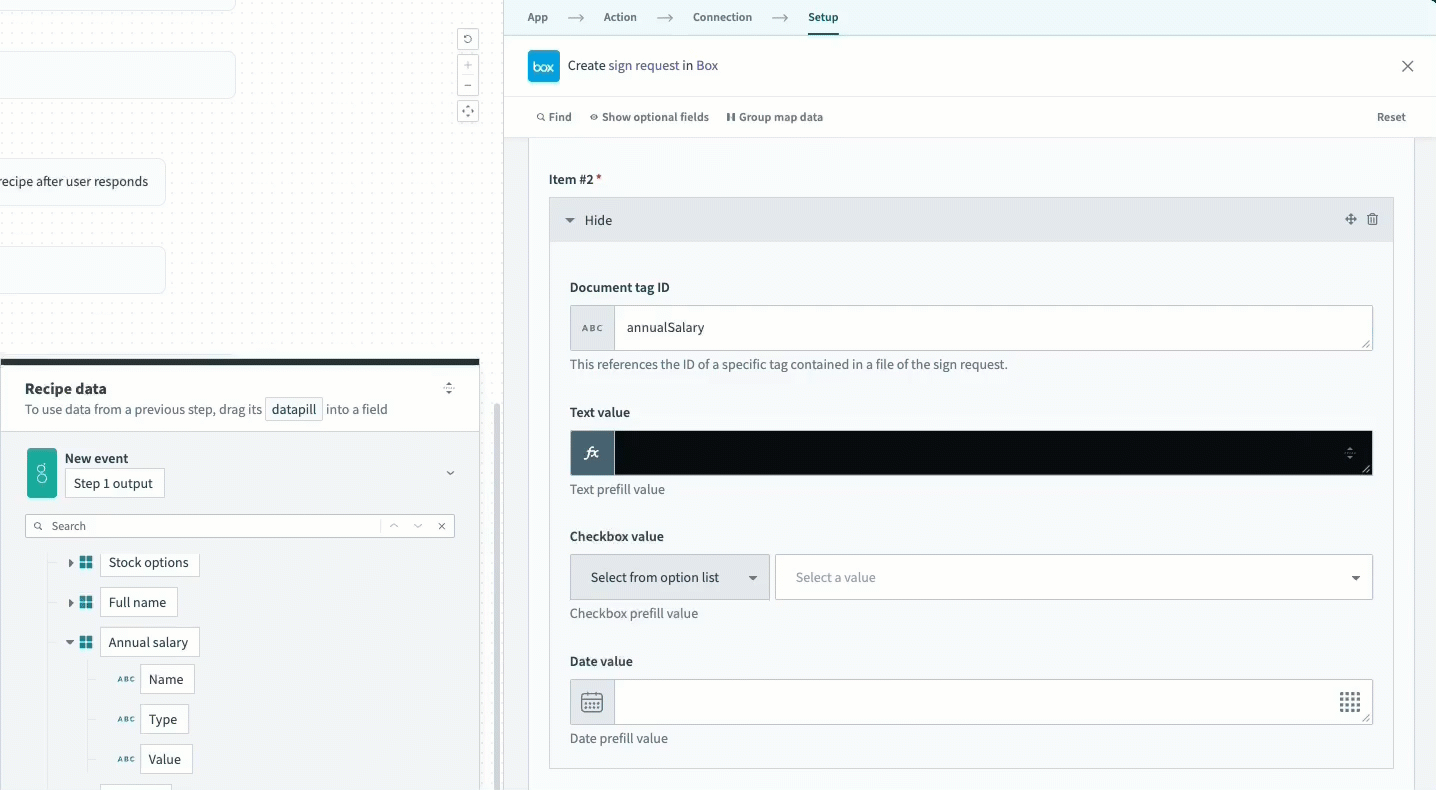Open the 'Select from option list' dropdown

click(x=669, y=577)
